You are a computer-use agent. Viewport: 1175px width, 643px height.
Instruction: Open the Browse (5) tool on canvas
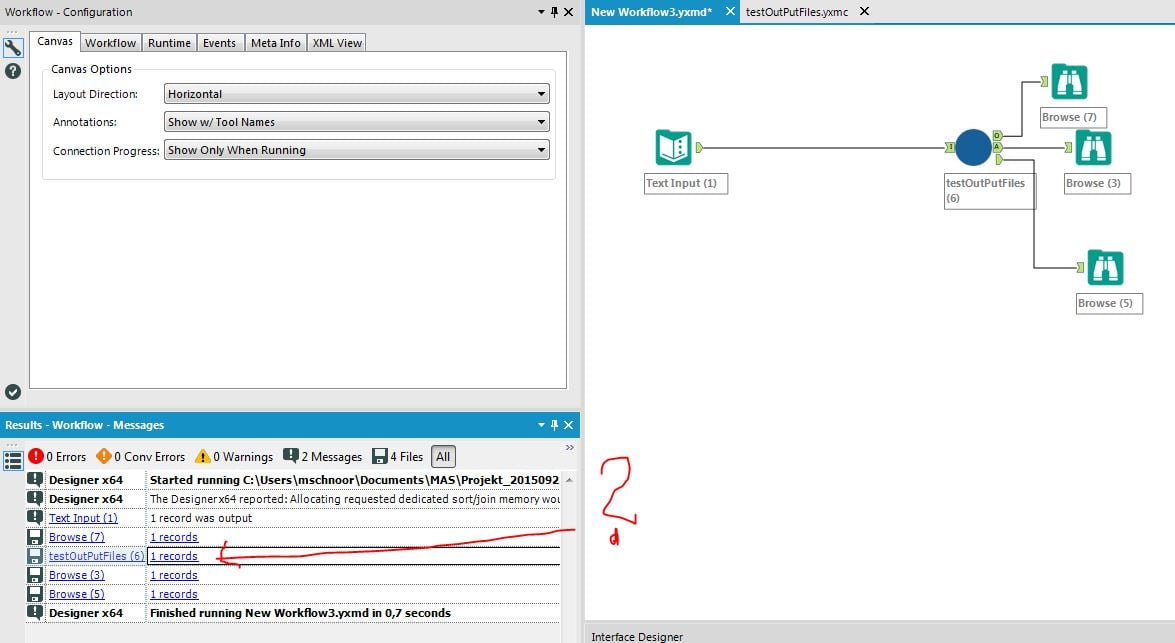coord(1108,267)
